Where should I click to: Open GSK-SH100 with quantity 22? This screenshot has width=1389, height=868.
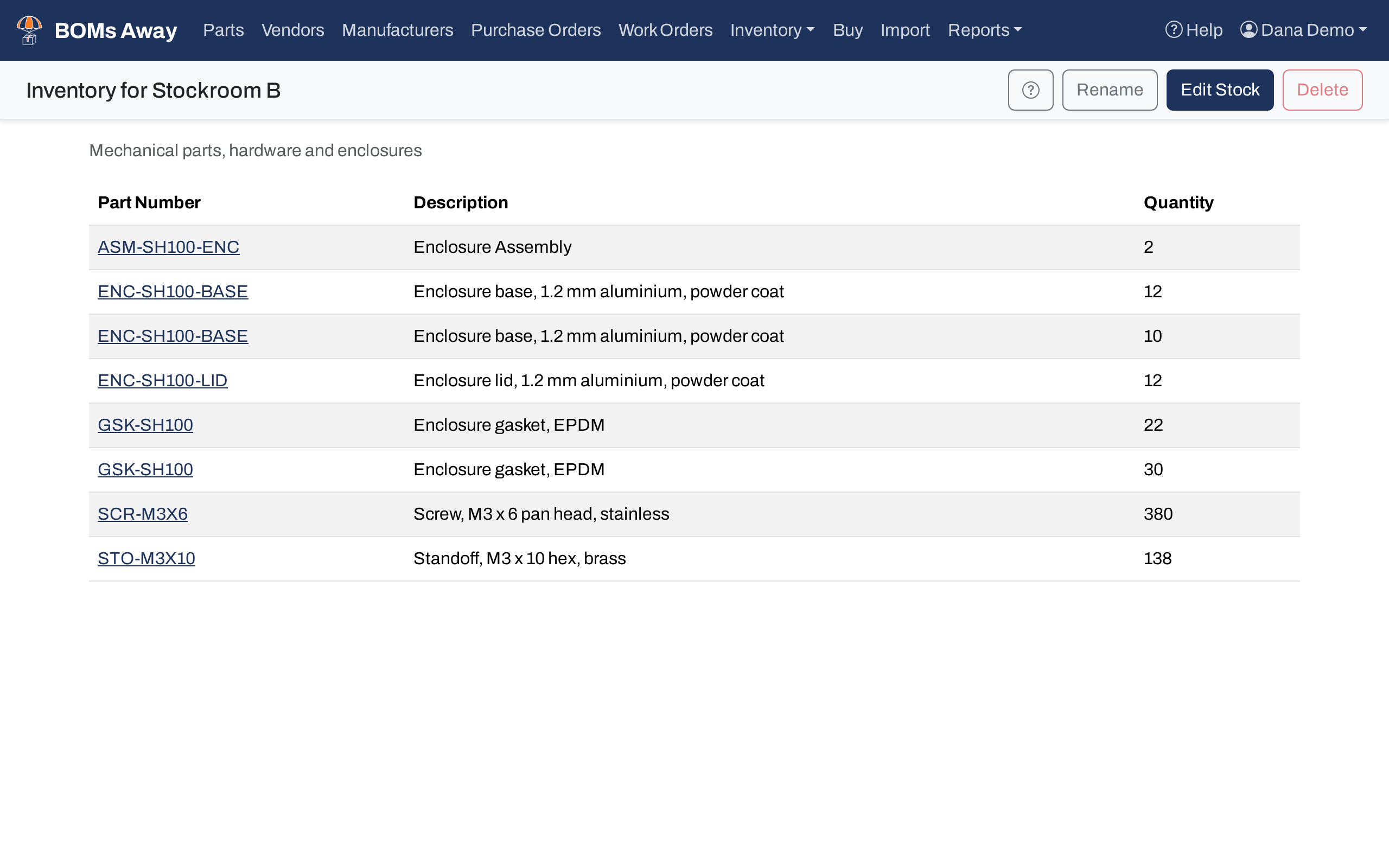click(x=145, y=425)
